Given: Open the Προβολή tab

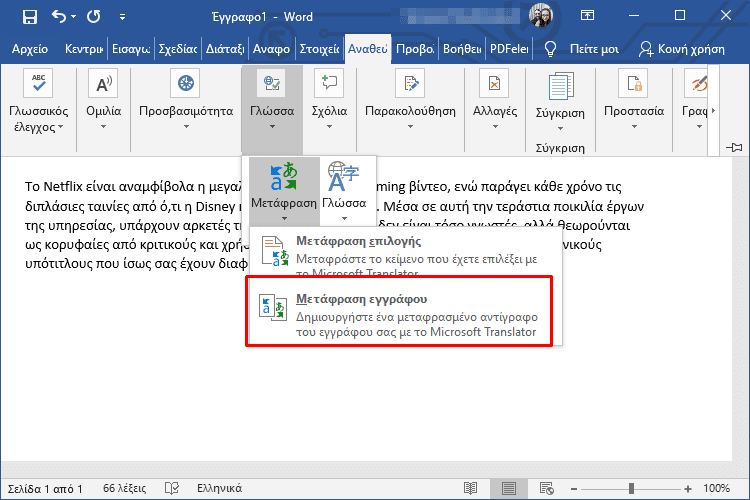Looking at the screenshot, I should [x=415, y=49].
